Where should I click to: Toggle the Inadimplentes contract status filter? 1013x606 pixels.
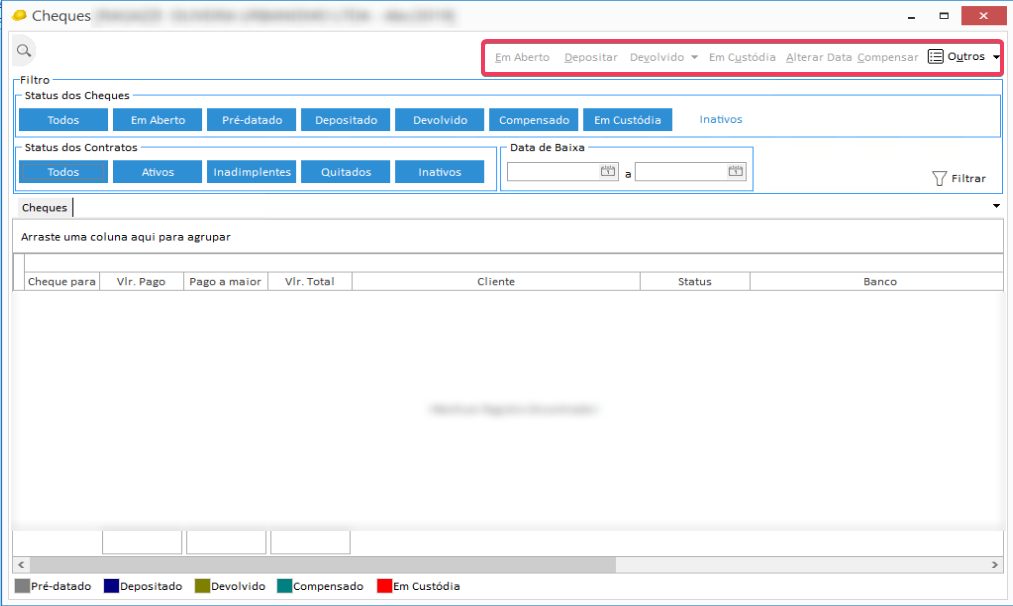pos(251,172)
